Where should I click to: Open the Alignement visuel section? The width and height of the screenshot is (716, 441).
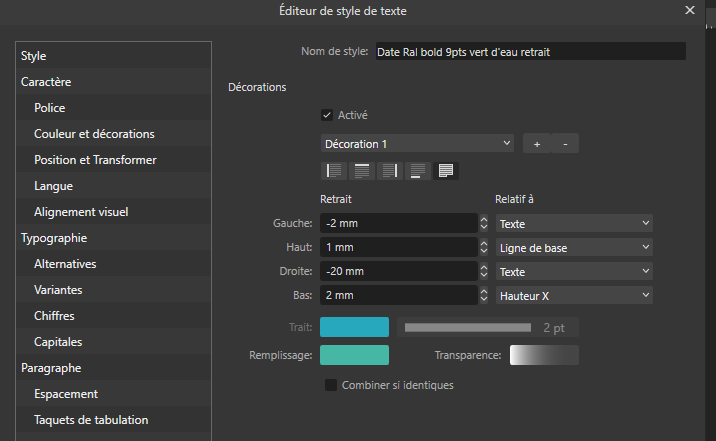tap(113, 212)
